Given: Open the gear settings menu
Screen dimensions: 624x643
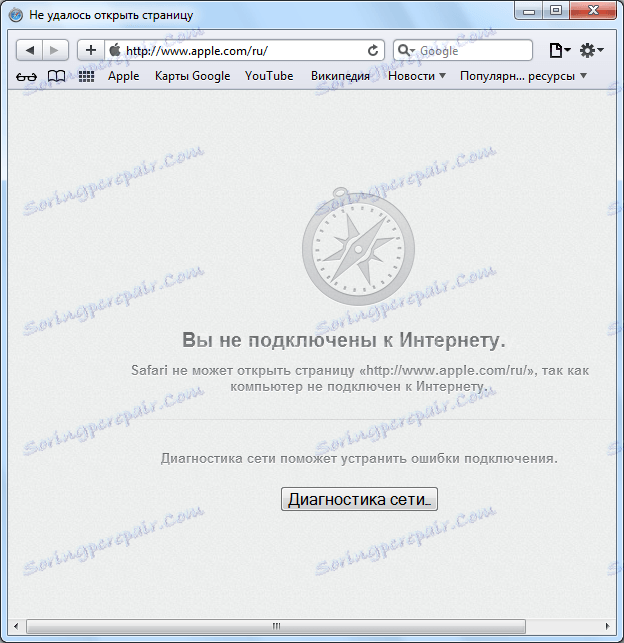Looking at the screenshot, I should [591, 50].
